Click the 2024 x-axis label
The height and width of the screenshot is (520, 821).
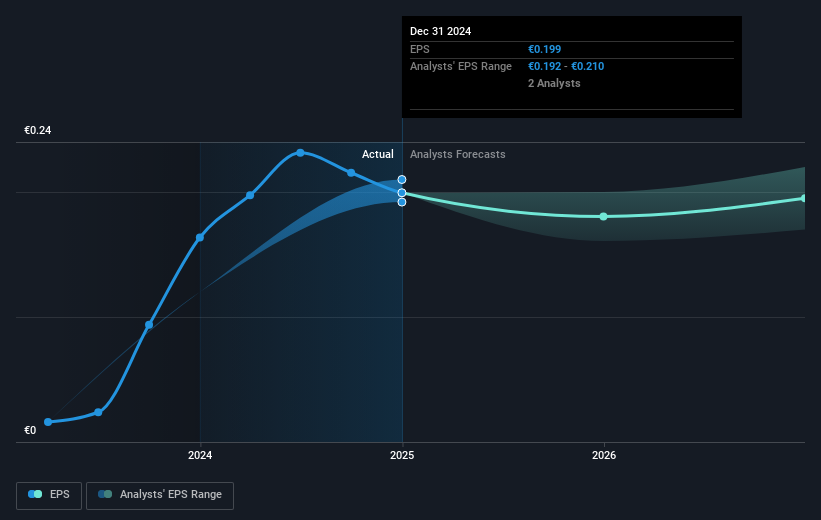(200, 455)
